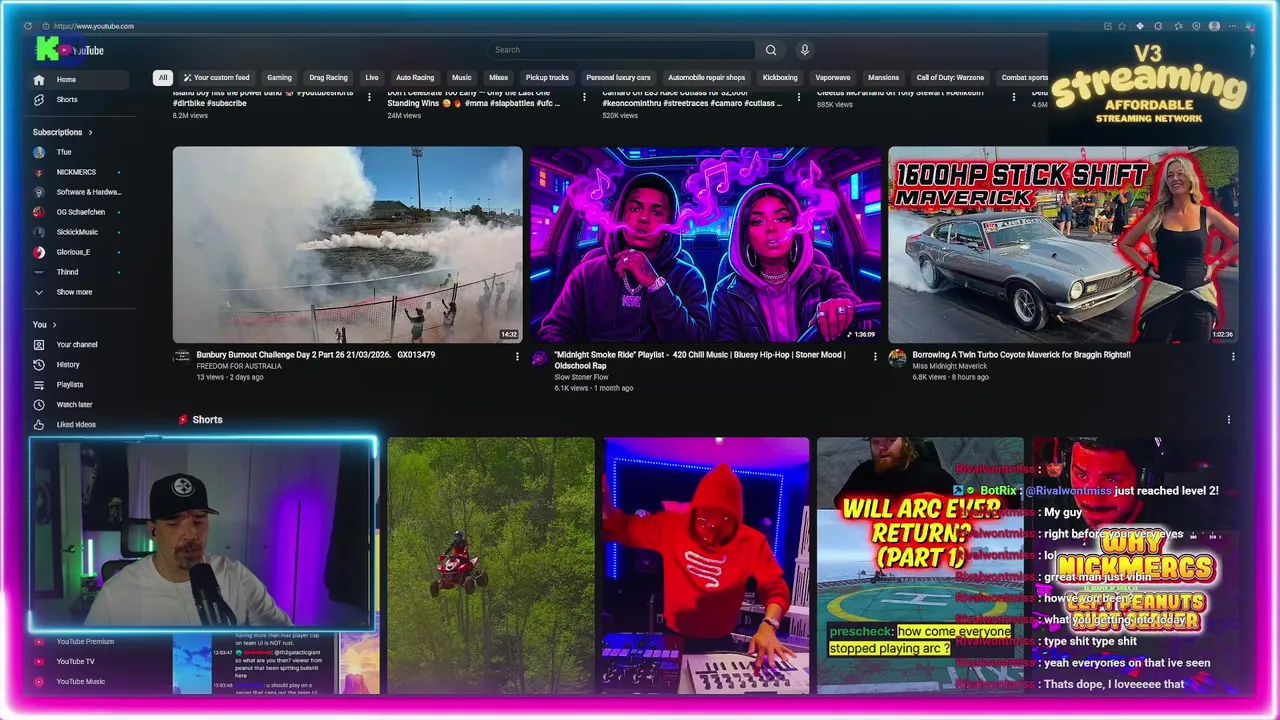Open browser favorites list icon
Viewport: 1280px width, 720px height.
(x=1177, y=26)
